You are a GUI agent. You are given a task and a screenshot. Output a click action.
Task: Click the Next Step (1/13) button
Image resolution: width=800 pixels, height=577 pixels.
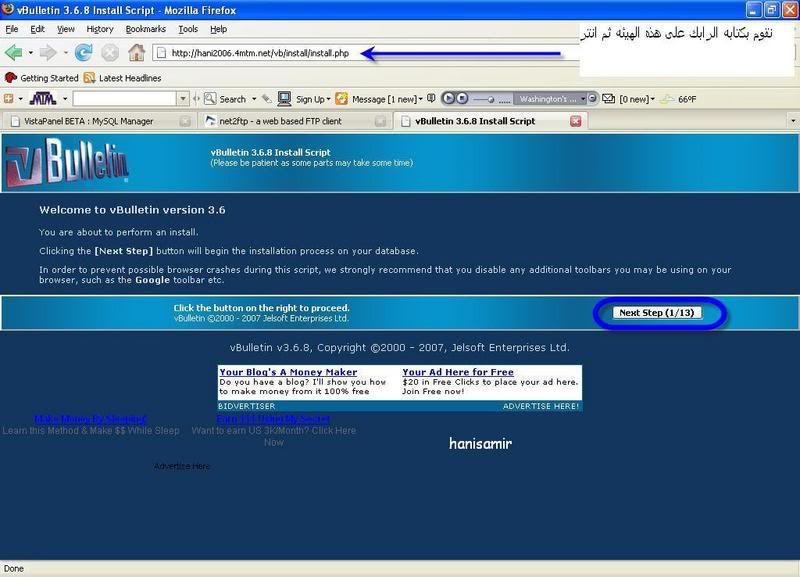(x=657, y=313)
